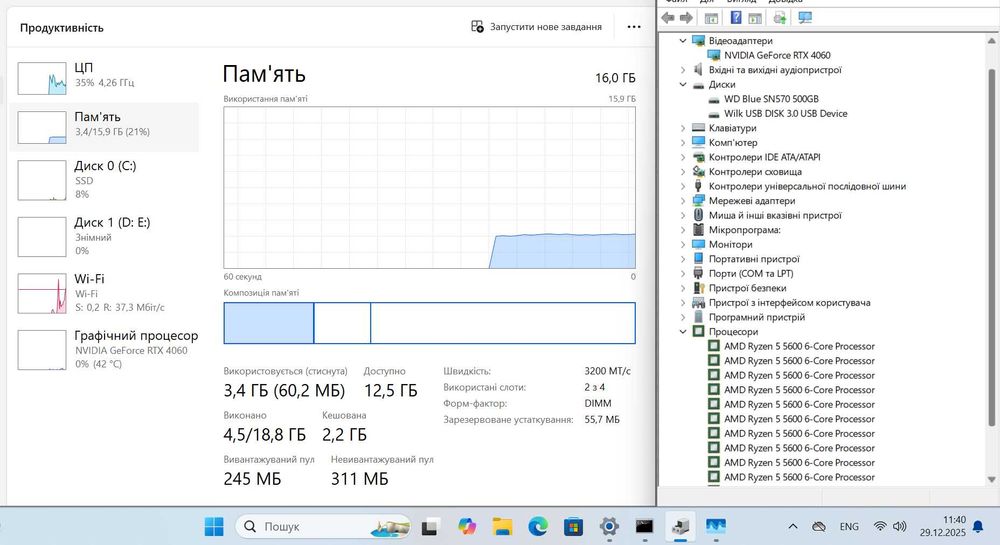Select Контролери універсальної послідовної шини item
The width and height of the screenshot is (1000, 545).
(807, 186)
